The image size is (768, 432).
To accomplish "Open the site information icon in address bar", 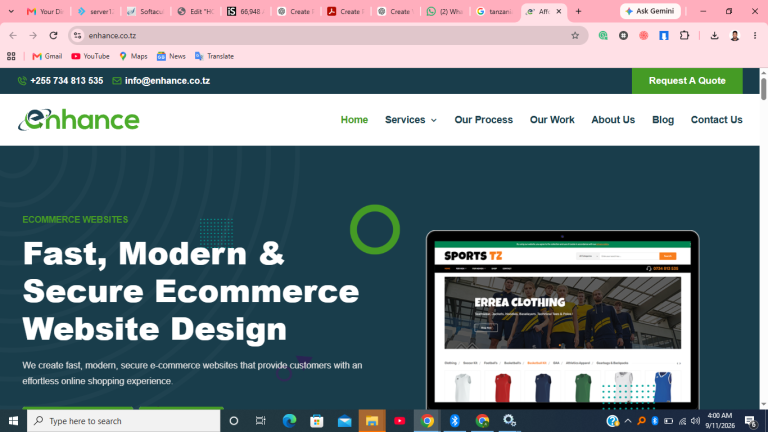I will 77,36.
